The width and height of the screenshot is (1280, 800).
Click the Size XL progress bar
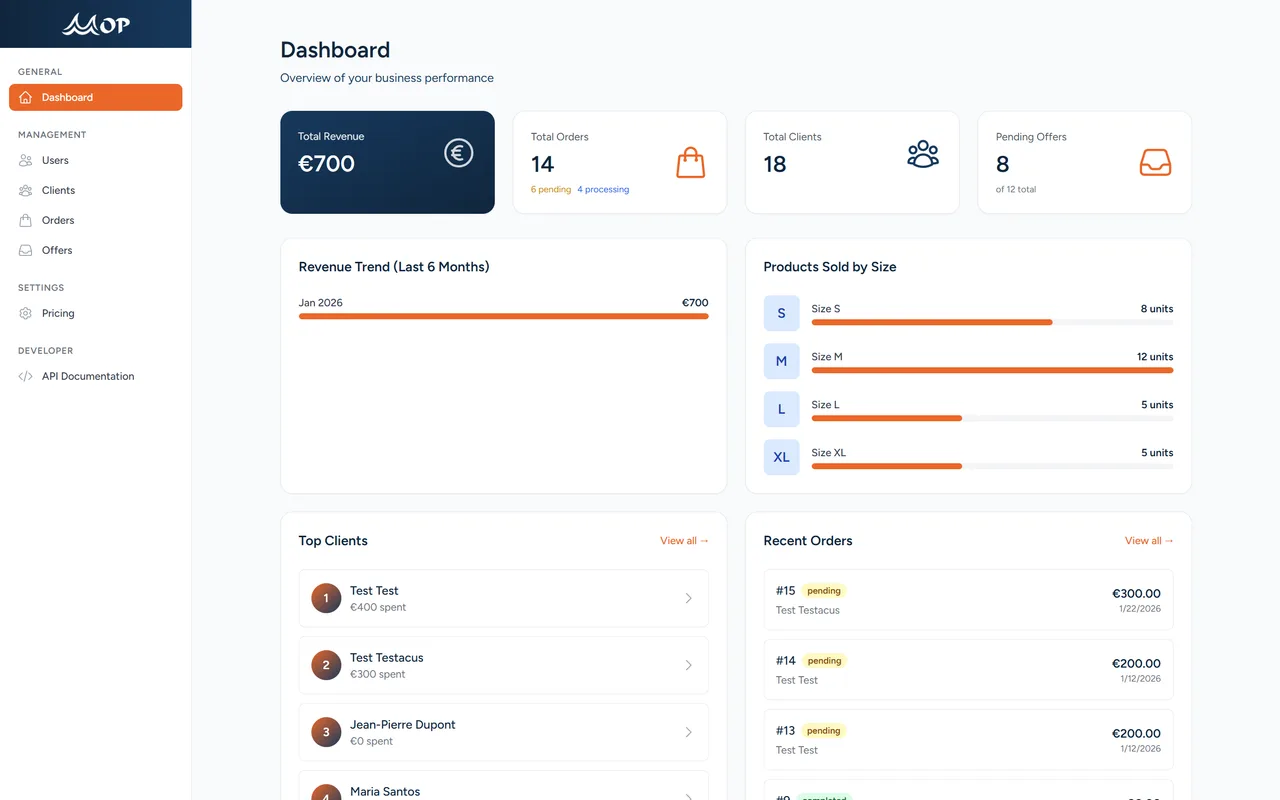992,466
